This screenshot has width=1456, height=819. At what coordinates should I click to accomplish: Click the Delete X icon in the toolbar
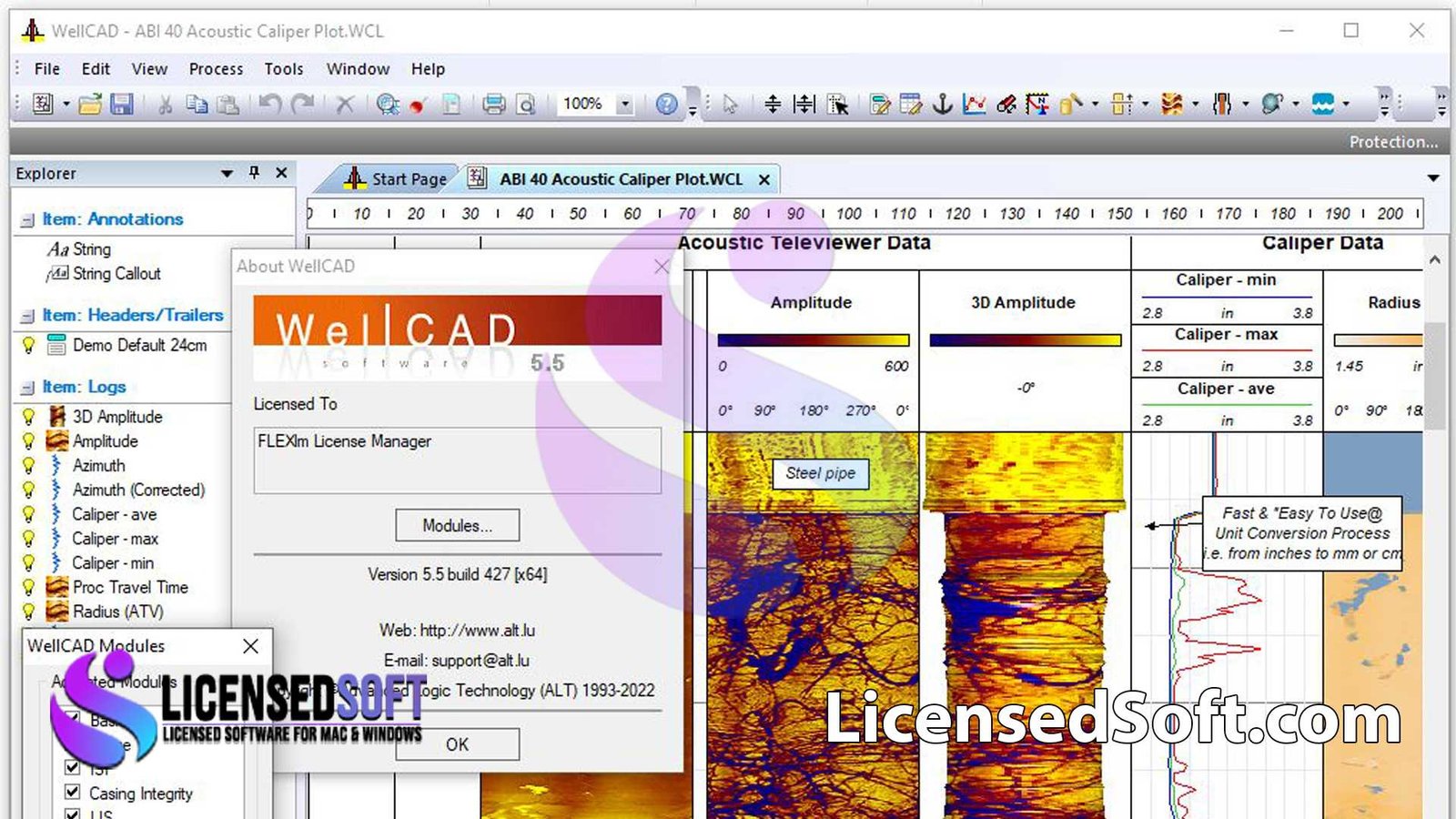click(x=344, y=104)
